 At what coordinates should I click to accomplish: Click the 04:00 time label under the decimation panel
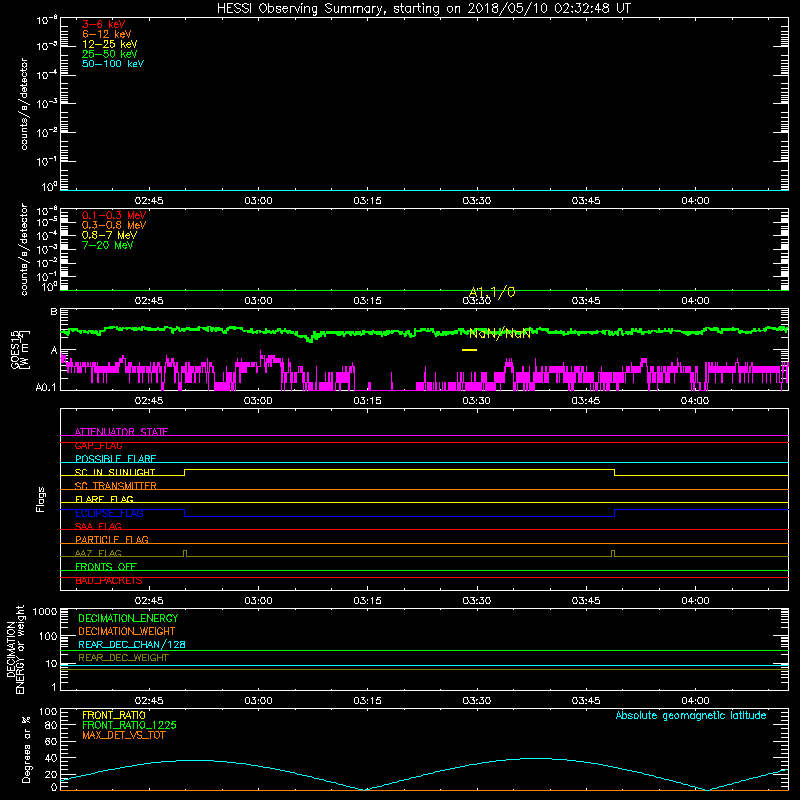click(x=695, y=701)
